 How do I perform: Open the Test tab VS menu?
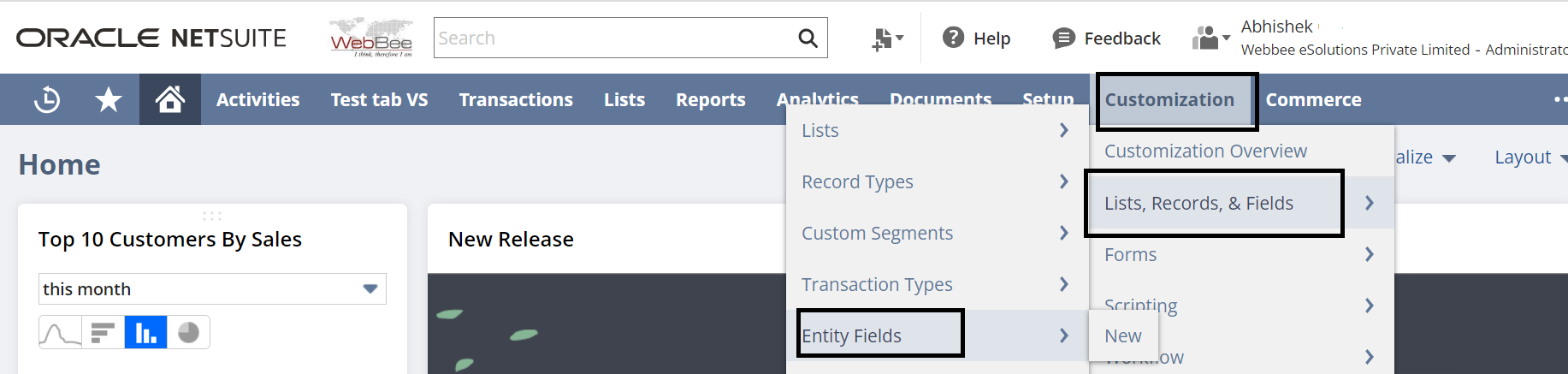[x=379, y=99]
